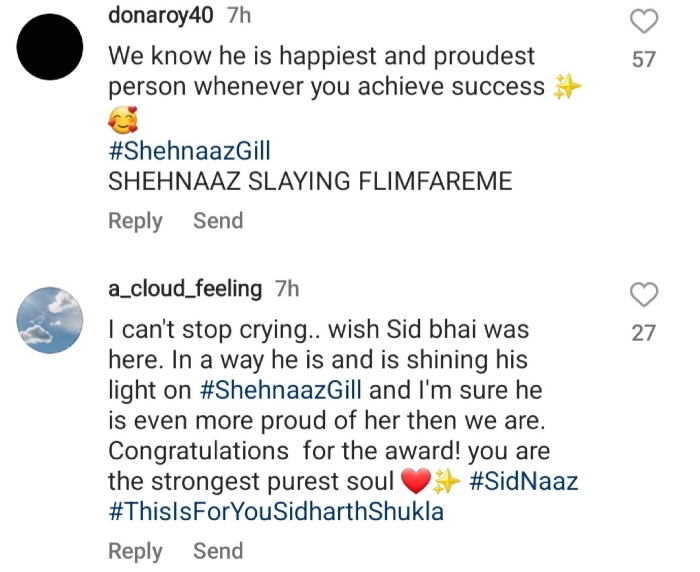The height and width of the screenshot is (572, 700).
Task: View the 57 likes on donaroy40's comment
Action: 643,59
